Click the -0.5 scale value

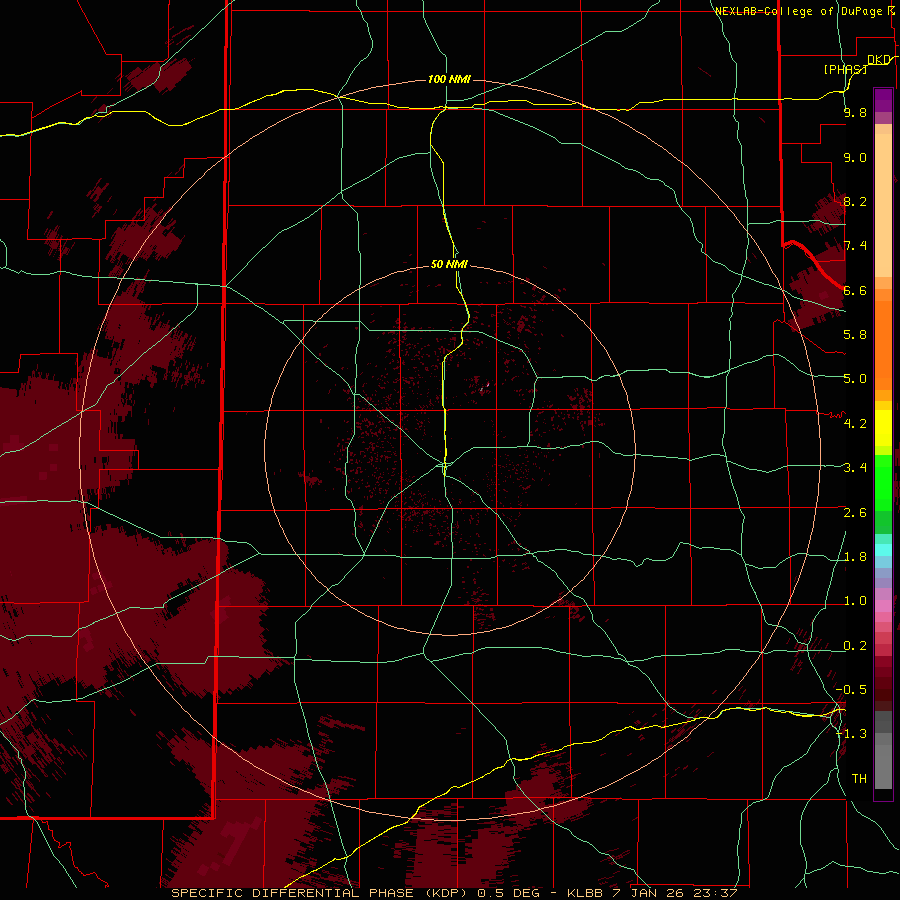click(x=851, y=689)
